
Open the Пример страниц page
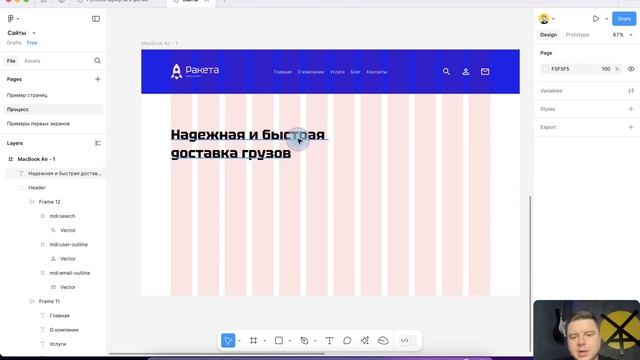click(x=27, y=95)
